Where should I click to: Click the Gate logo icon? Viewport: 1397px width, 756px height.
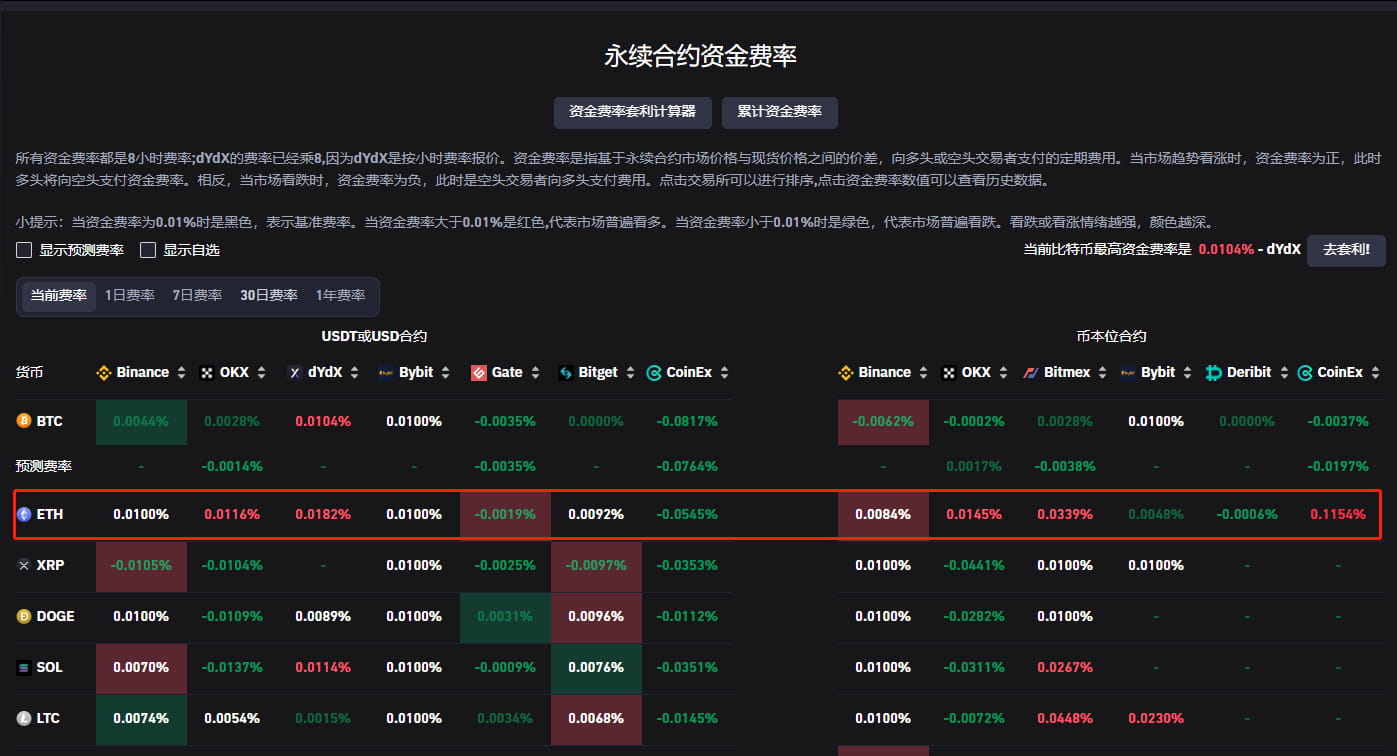tap(478, 373)
